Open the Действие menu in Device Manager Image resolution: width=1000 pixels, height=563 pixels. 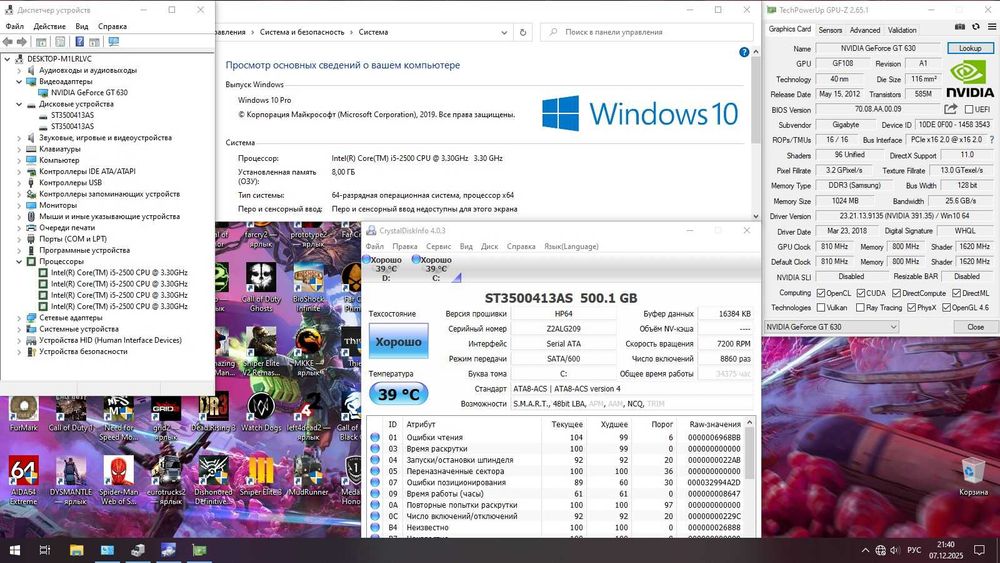click(x=49, y=26)
